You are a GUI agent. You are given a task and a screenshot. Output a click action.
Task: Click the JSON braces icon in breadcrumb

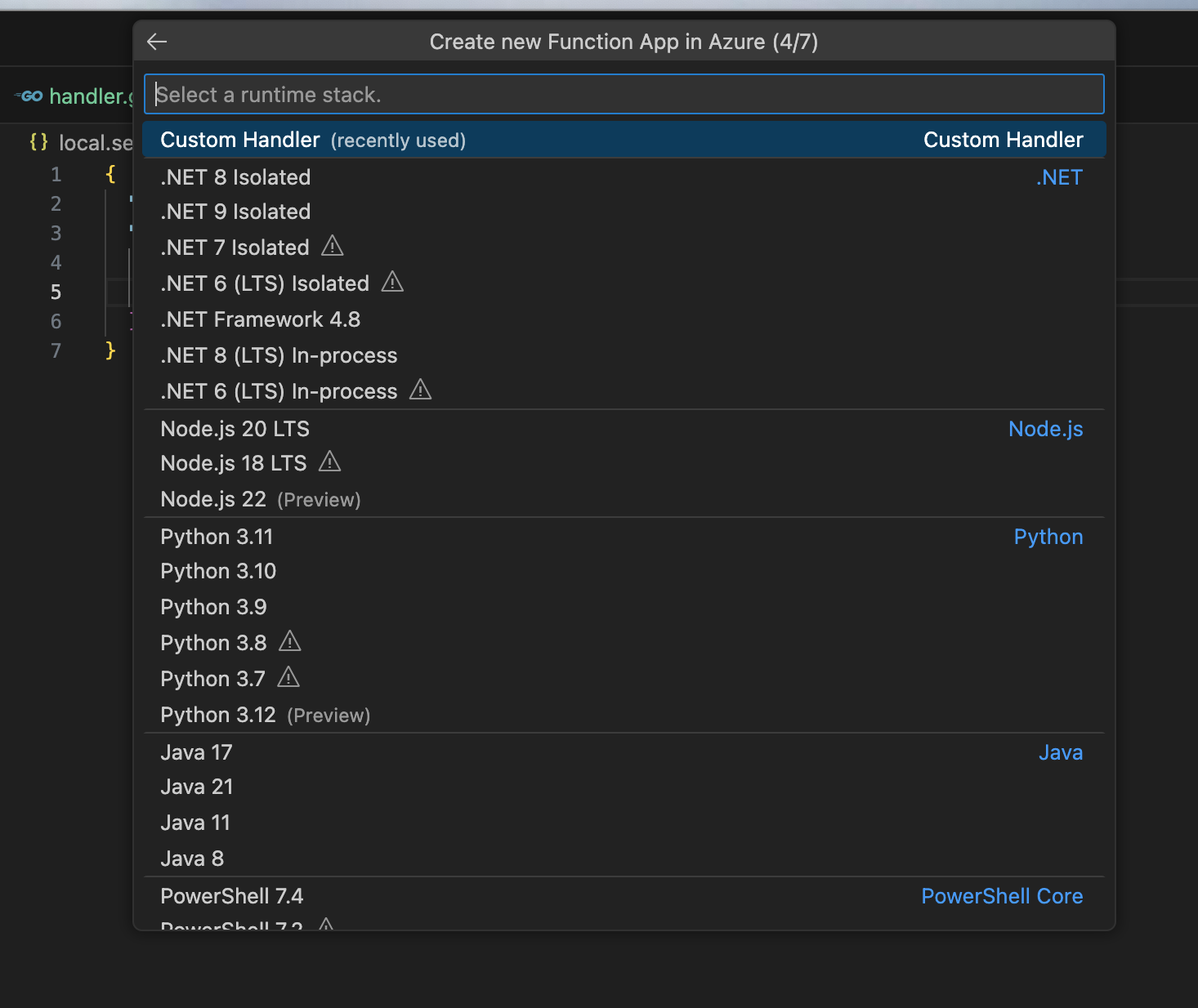tap(38, 142)
